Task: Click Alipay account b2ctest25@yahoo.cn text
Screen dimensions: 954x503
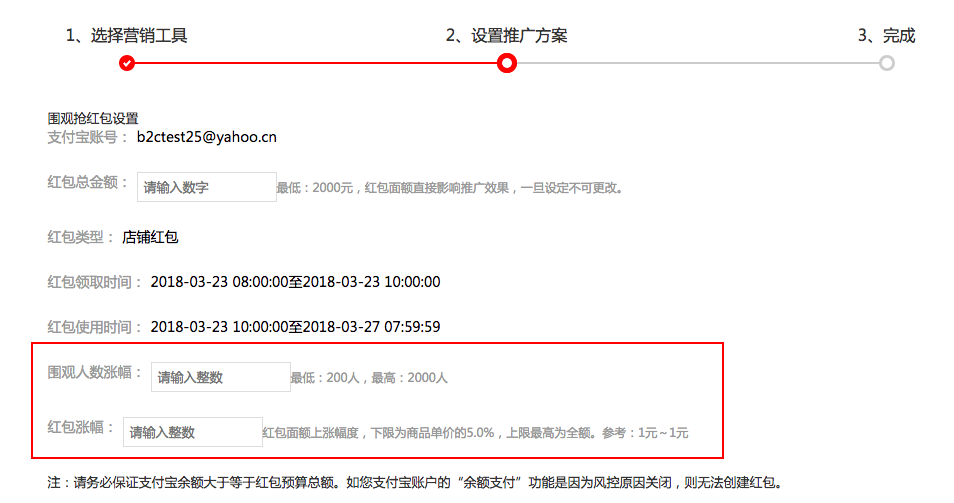Action: 207,137
